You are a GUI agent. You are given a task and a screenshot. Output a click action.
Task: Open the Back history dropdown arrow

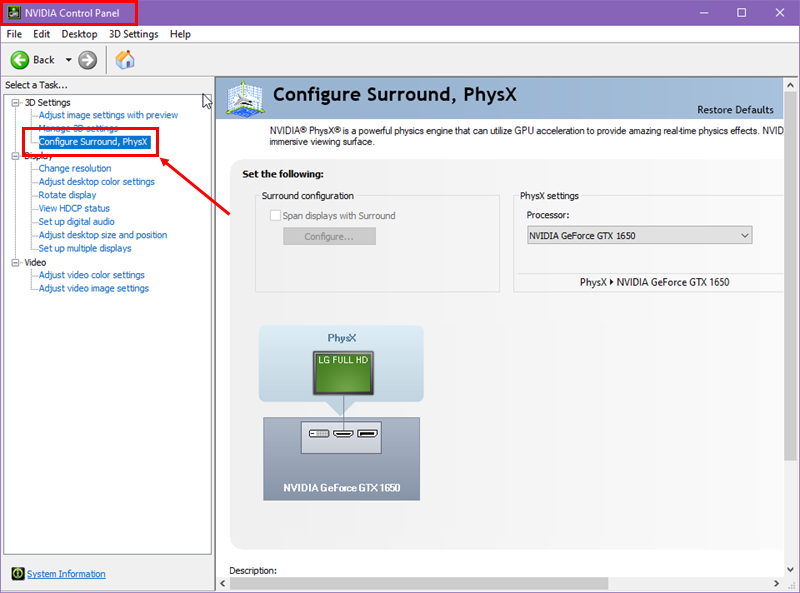pos(68,60)
